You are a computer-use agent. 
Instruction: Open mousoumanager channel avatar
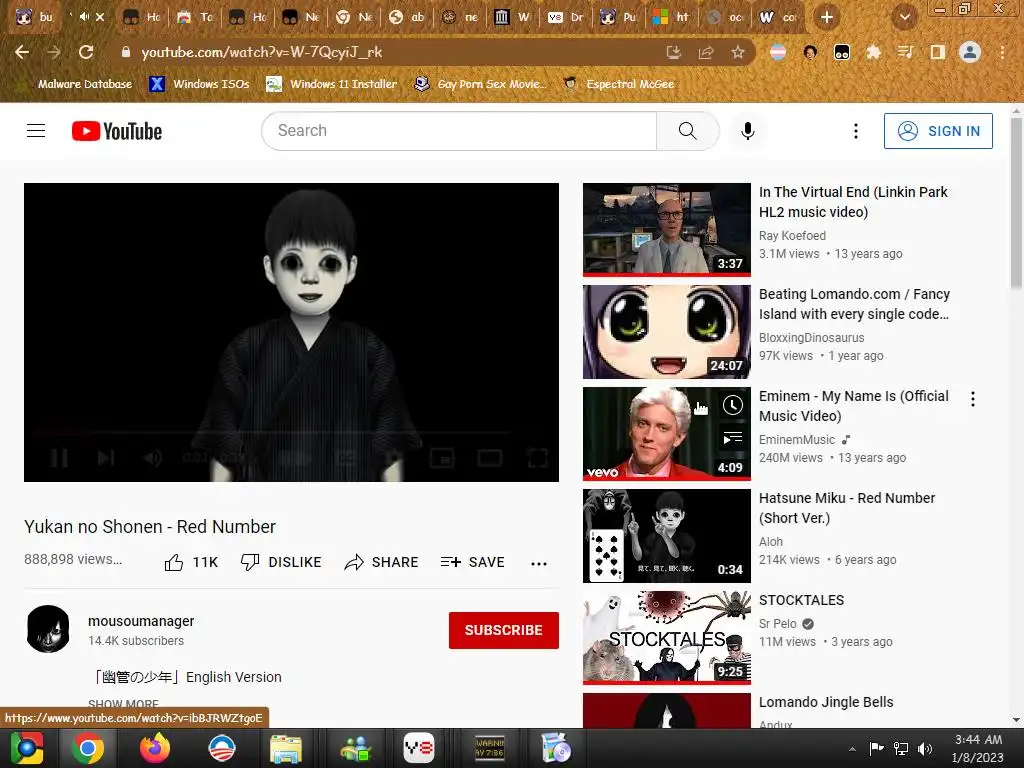coord(48,629)
